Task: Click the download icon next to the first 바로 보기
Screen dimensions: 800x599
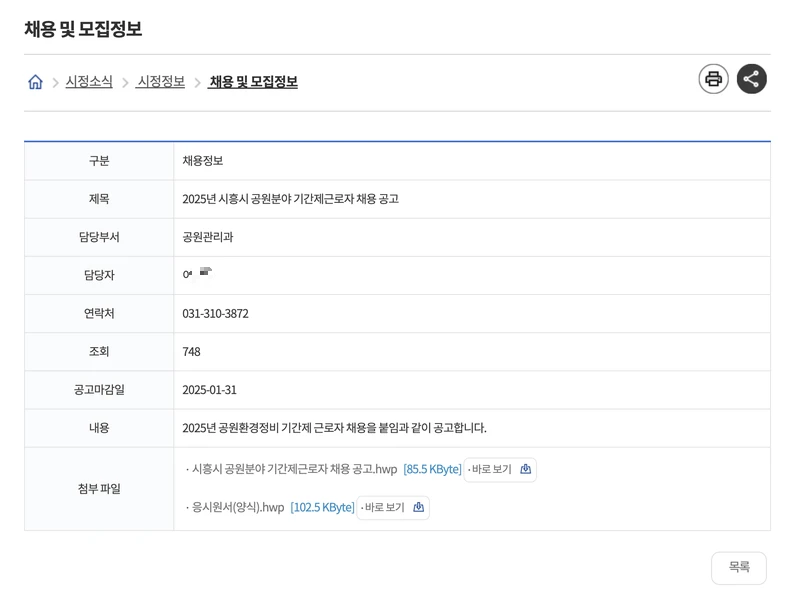Action: pyautogui.click(x=527, y=469)
